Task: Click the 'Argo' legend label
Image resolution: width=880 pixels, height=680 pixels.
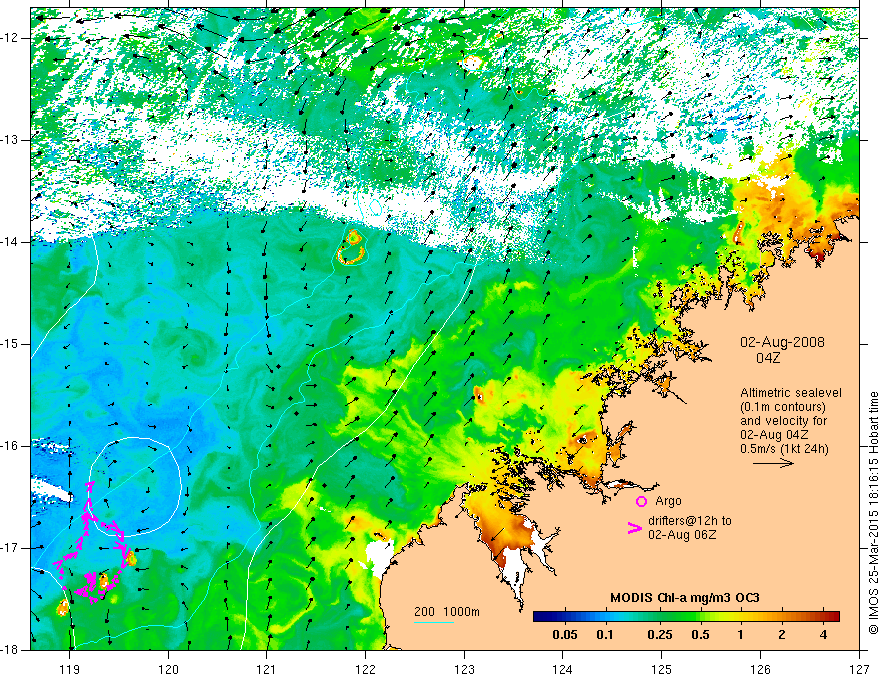Action: (668, 501)
